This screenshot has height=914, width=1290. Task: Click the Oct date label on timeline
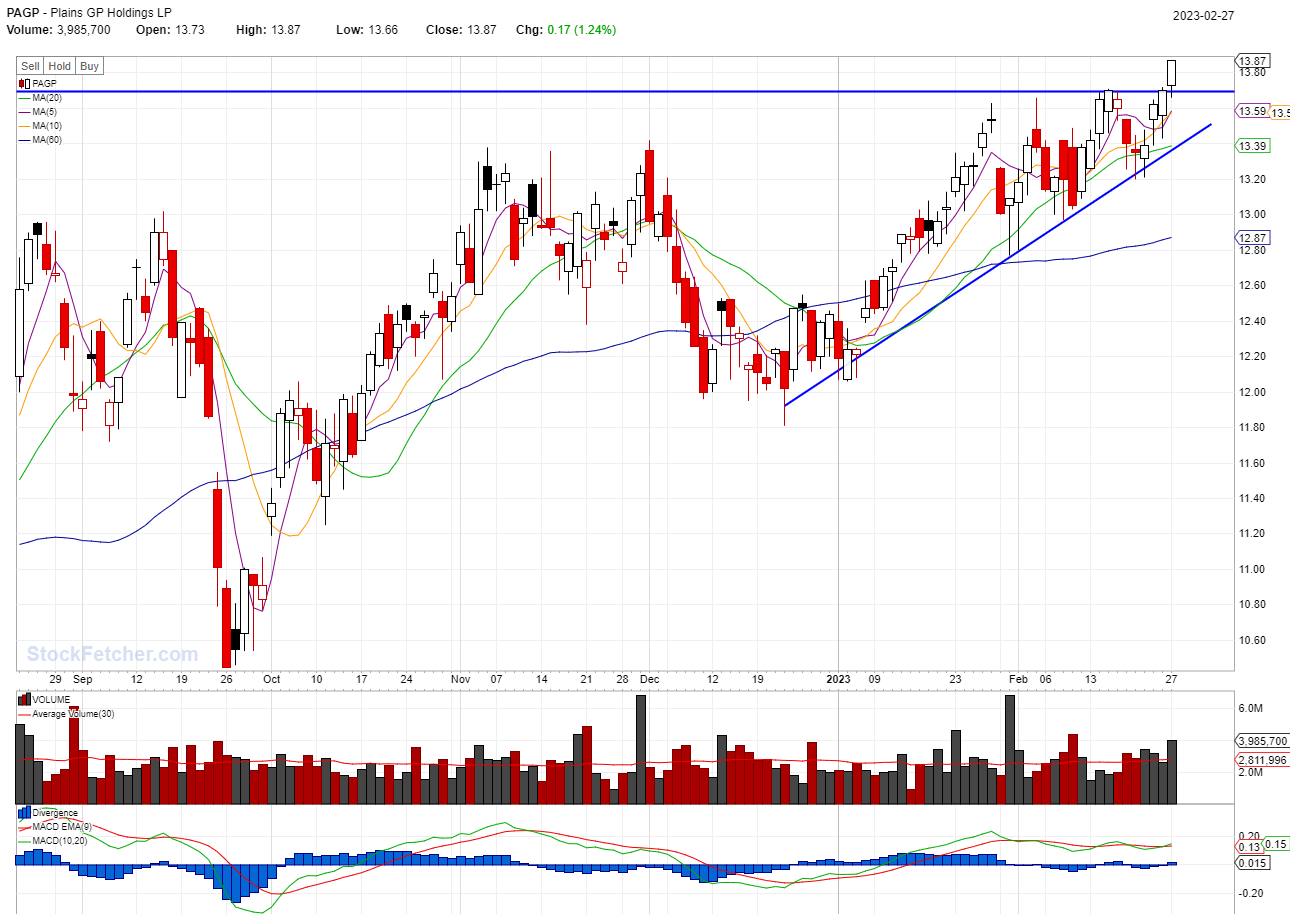[271, 679]
